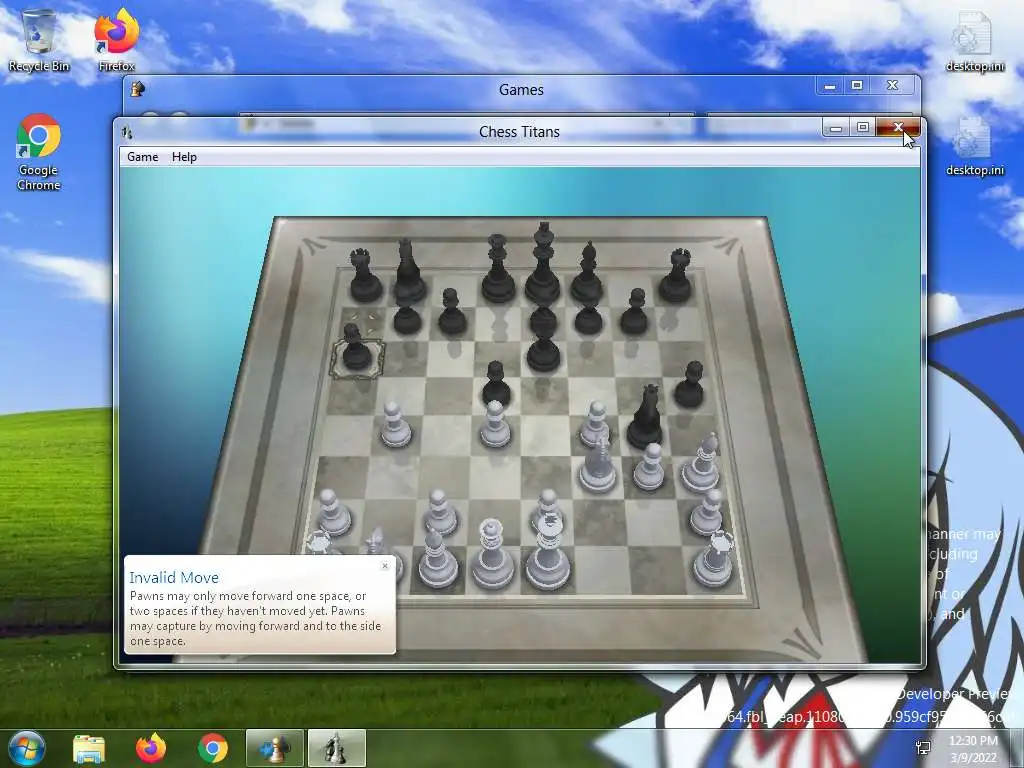
Task: Click the black pawn on d5
Action: (x=496, y=385)
